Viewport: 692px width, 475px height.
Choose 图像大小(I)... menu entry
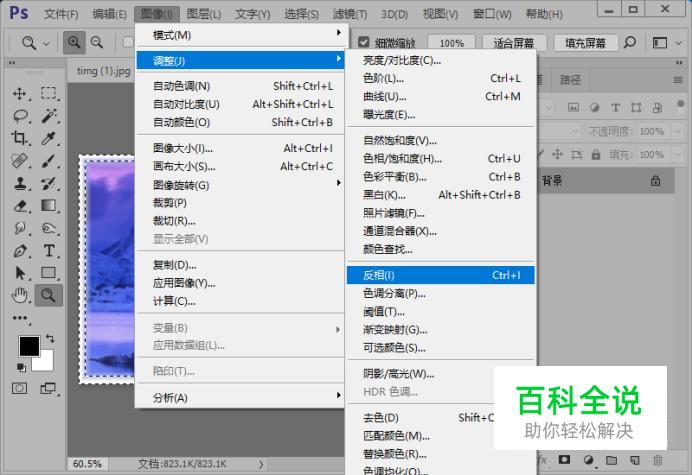241,148
